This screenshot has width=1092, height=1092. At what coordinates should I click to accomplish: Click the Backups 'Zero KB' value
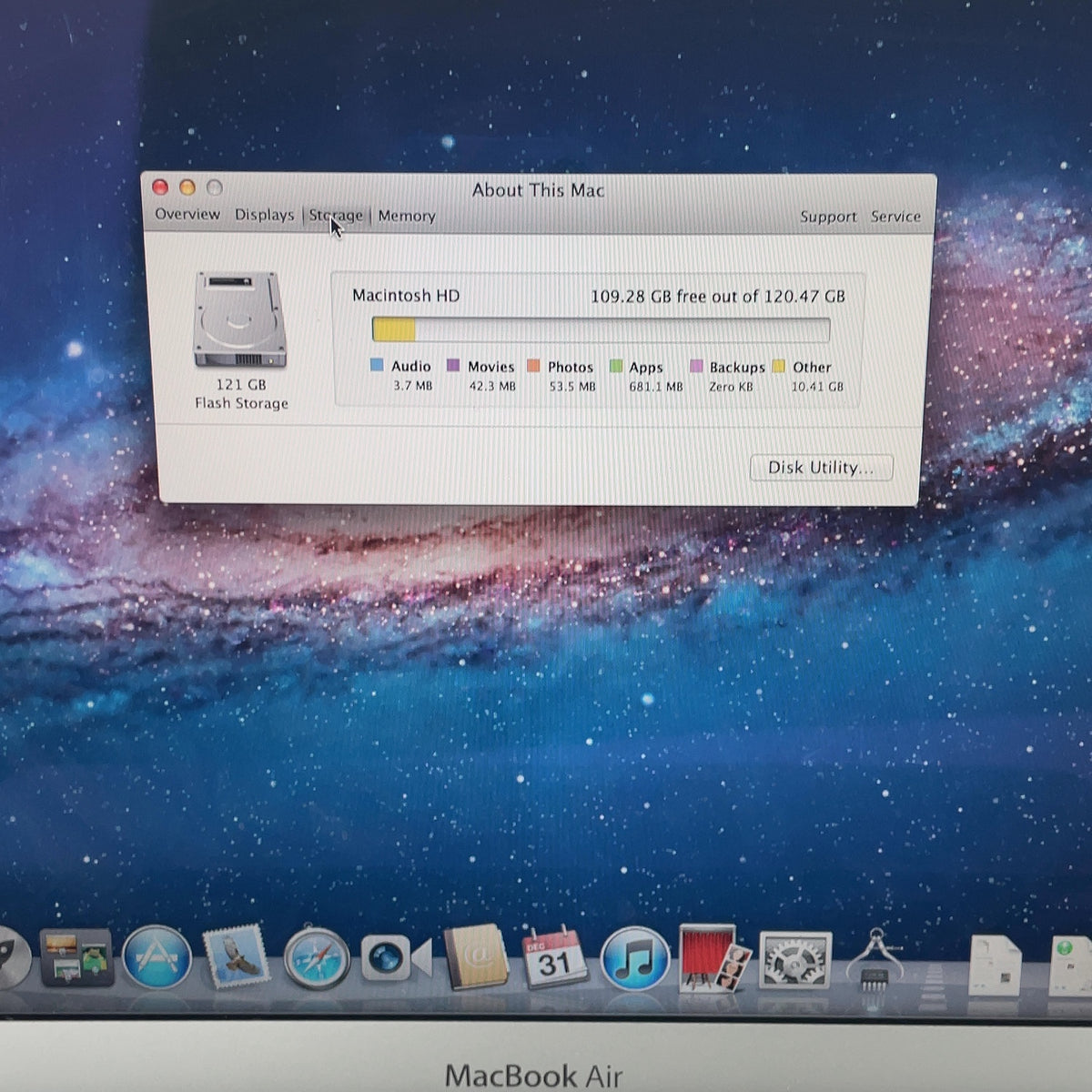click(x=731, y=387)
